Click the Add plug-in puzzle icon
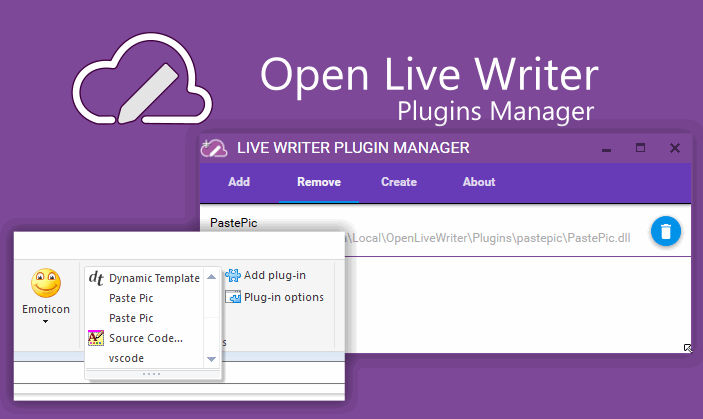 233,275
